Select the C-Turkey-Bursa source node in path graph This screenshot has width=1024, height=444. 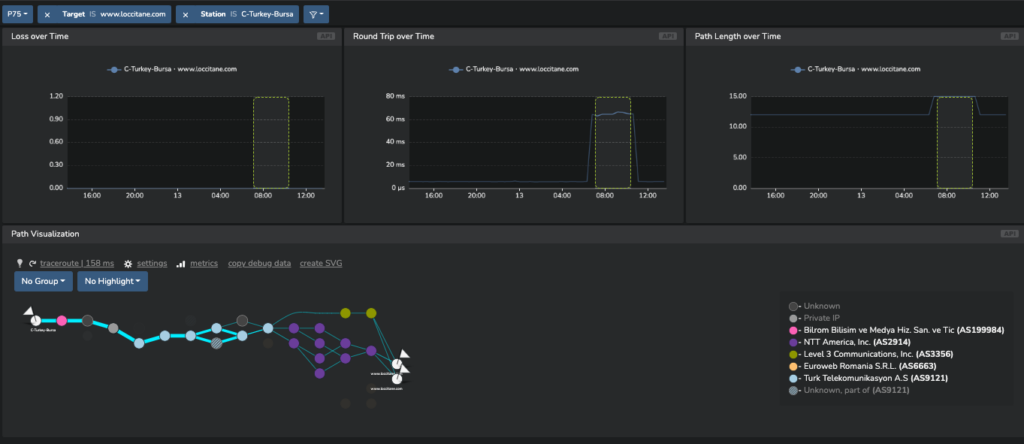(x=36, y=320)
